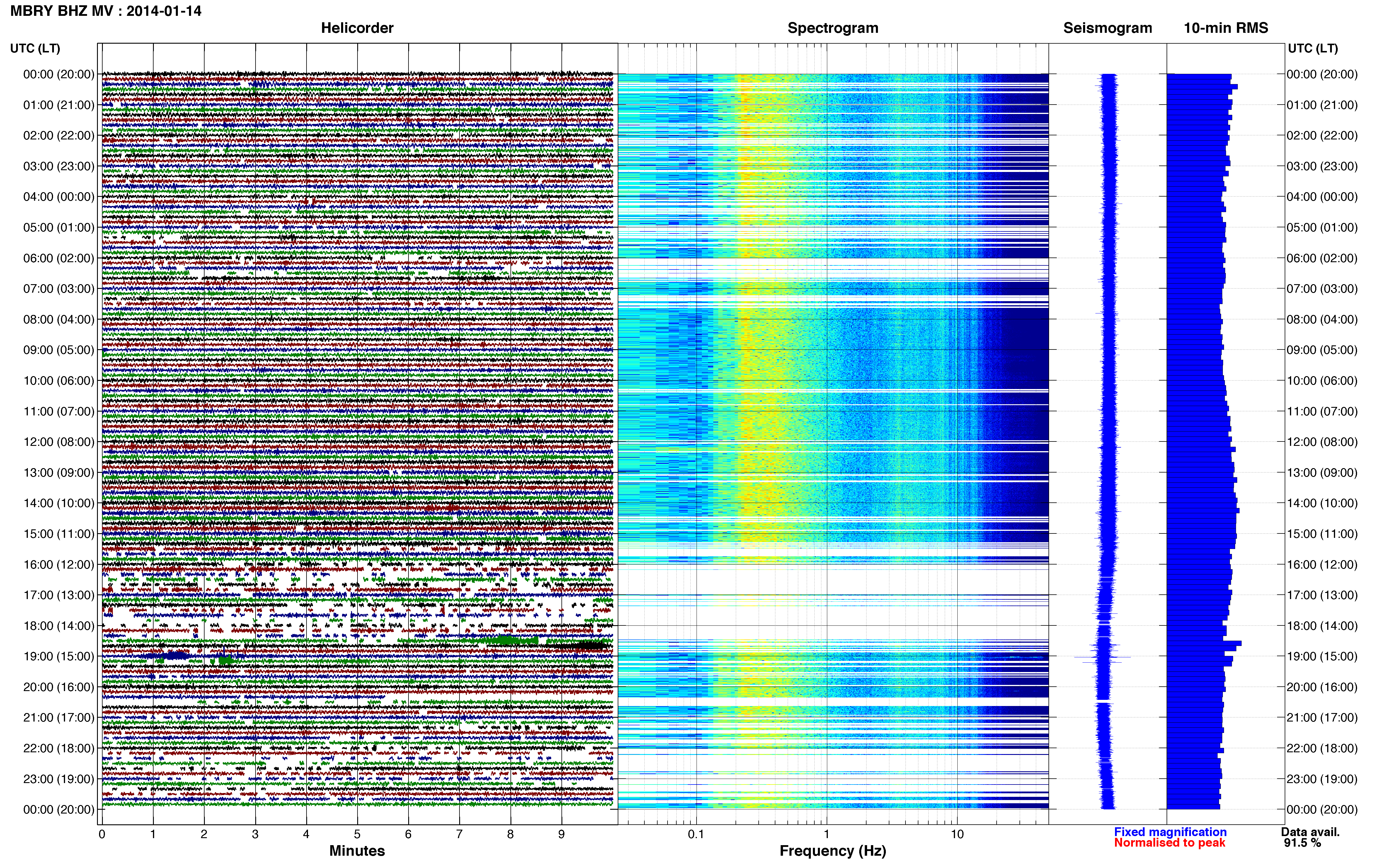Click '04:00 (00:00)' on the right time axis
The image size is (1389, 868).
[x=1322, y=197]
